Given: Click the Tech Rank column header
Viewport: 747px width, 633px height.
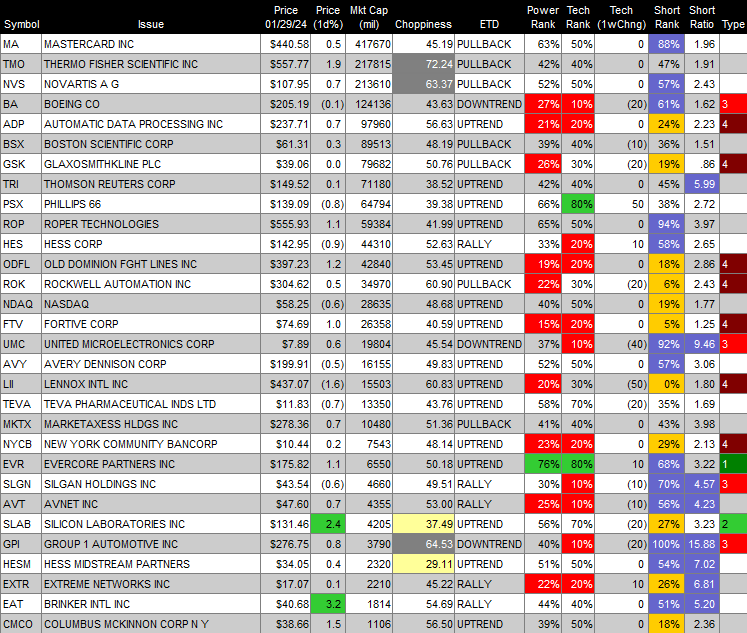Looking at the screenshot, I should pos(578,17).
